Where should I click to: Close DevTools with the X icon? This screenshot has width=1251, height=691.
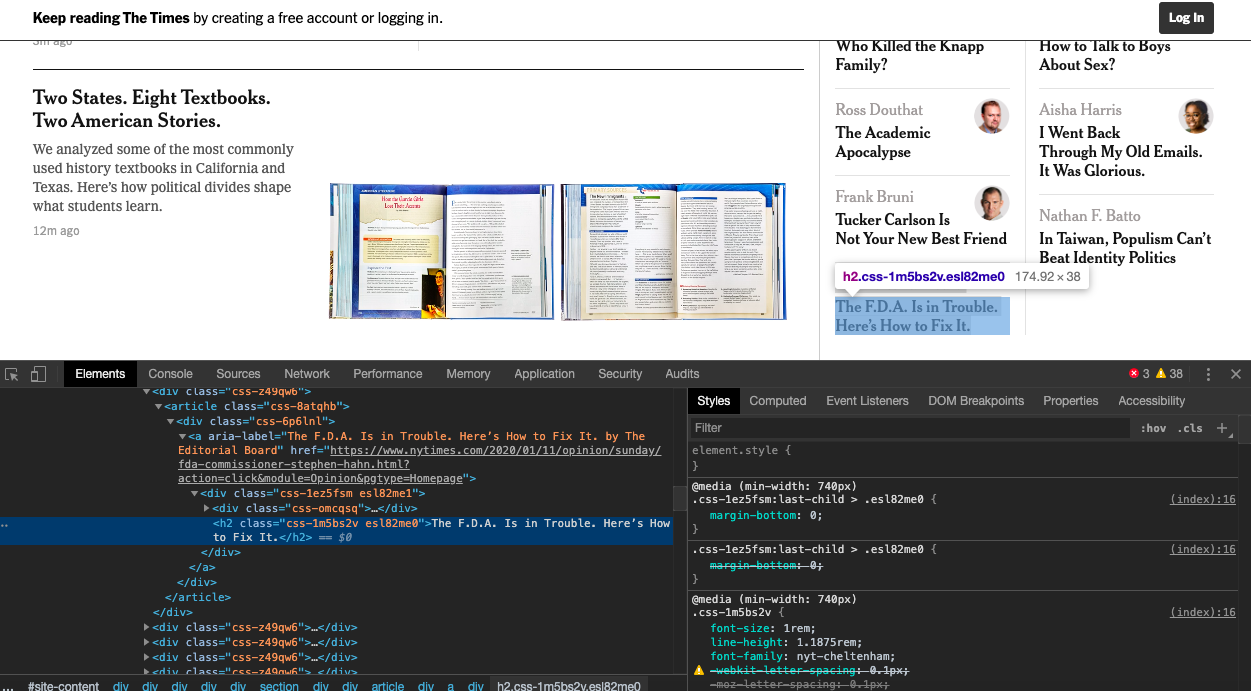[x=1236, y=373]
